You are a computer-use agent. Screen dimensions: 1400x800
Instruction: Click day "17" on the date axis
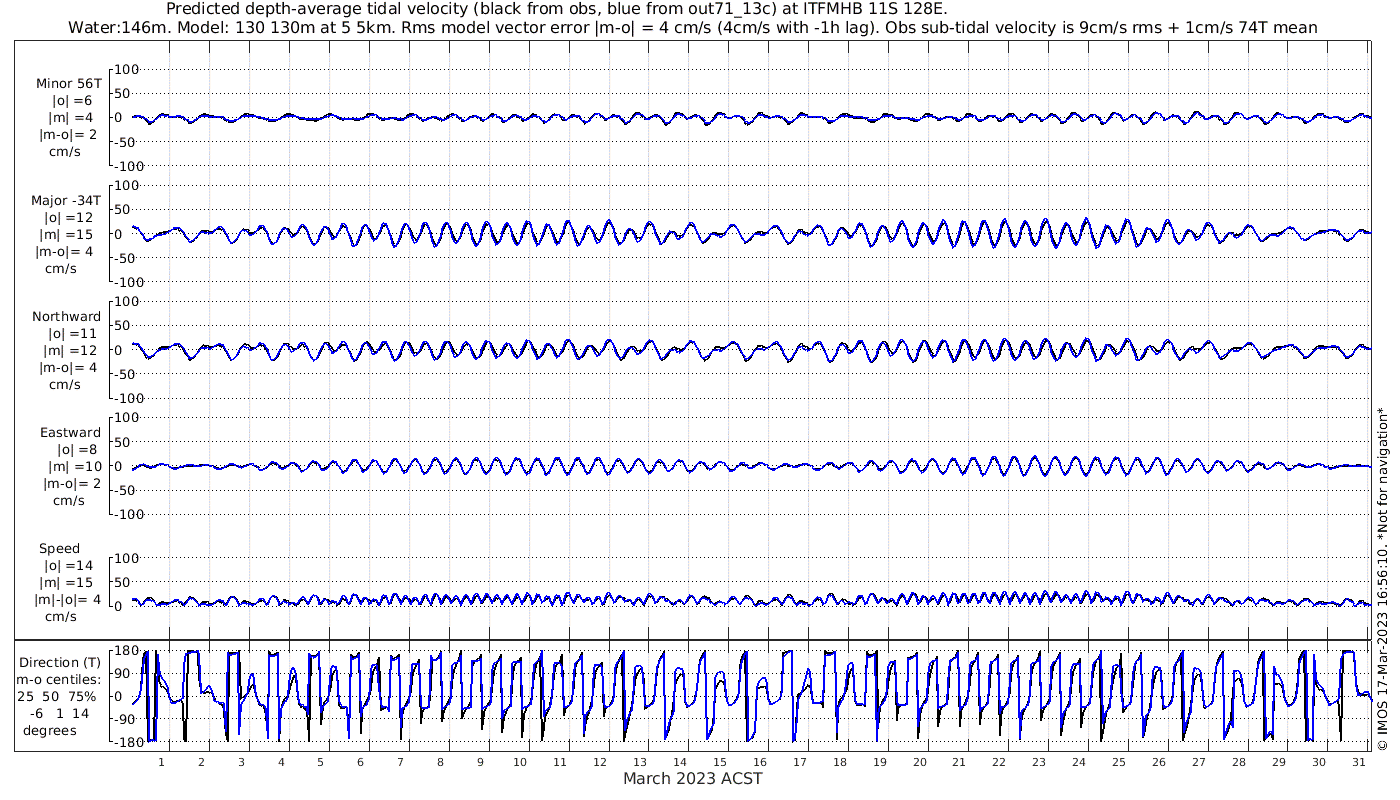point(799,762)
